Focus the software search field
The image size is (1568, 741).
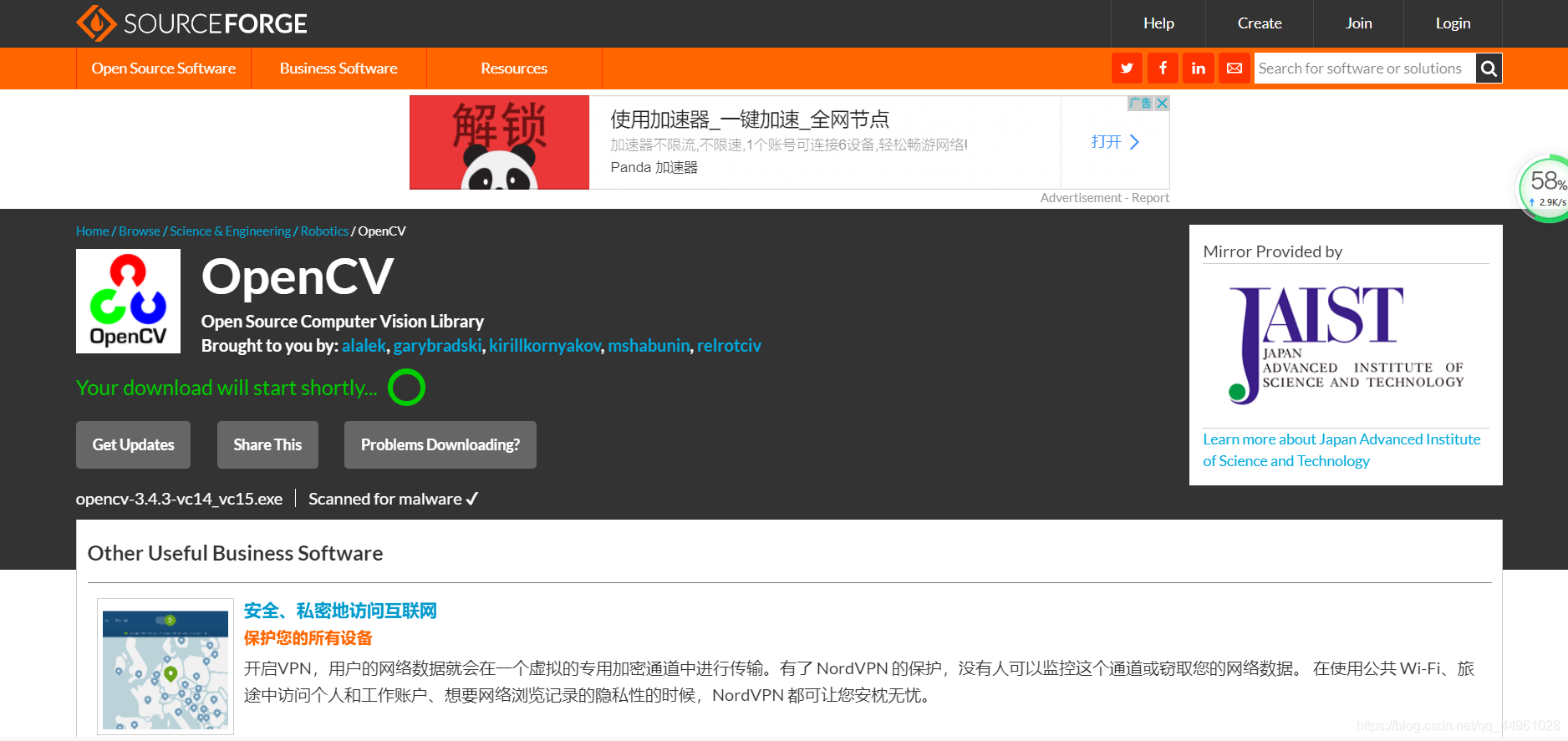[1364, 69]
